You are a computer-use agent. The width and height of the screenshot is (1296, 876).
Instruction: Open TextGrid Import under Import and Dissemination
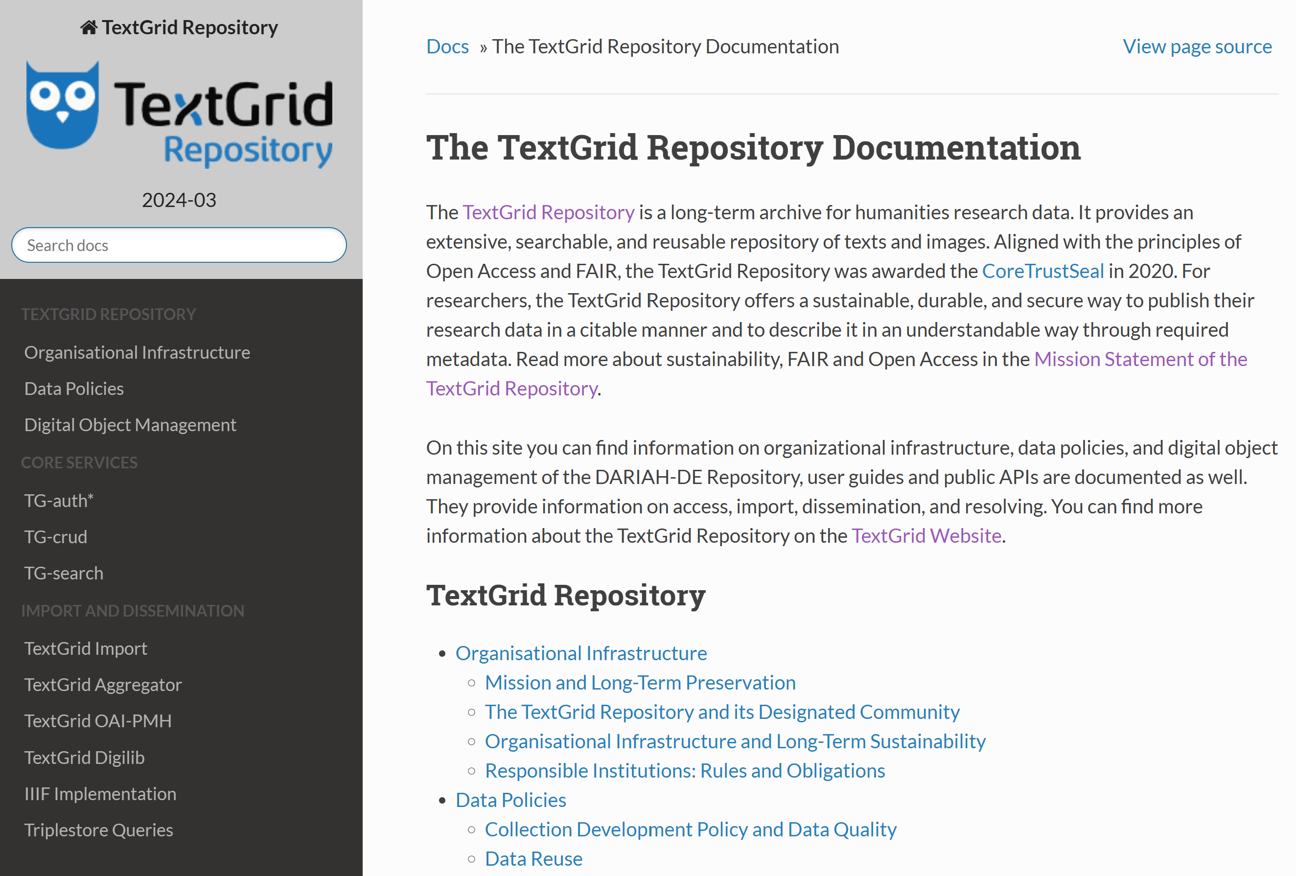coord(86,648)
